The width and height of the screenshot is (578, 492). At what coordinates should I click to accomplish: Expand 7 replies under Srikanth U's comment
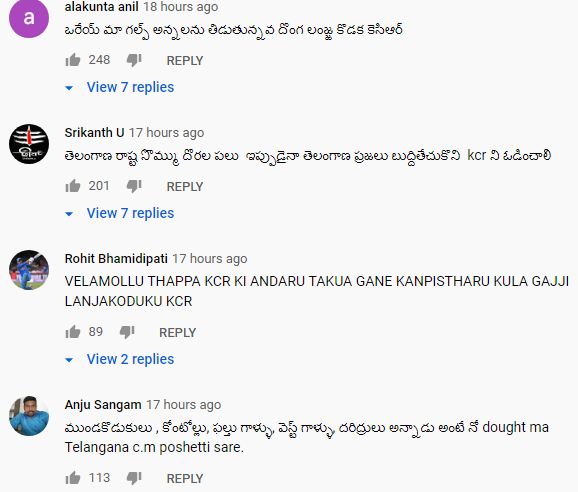[119, 213]
